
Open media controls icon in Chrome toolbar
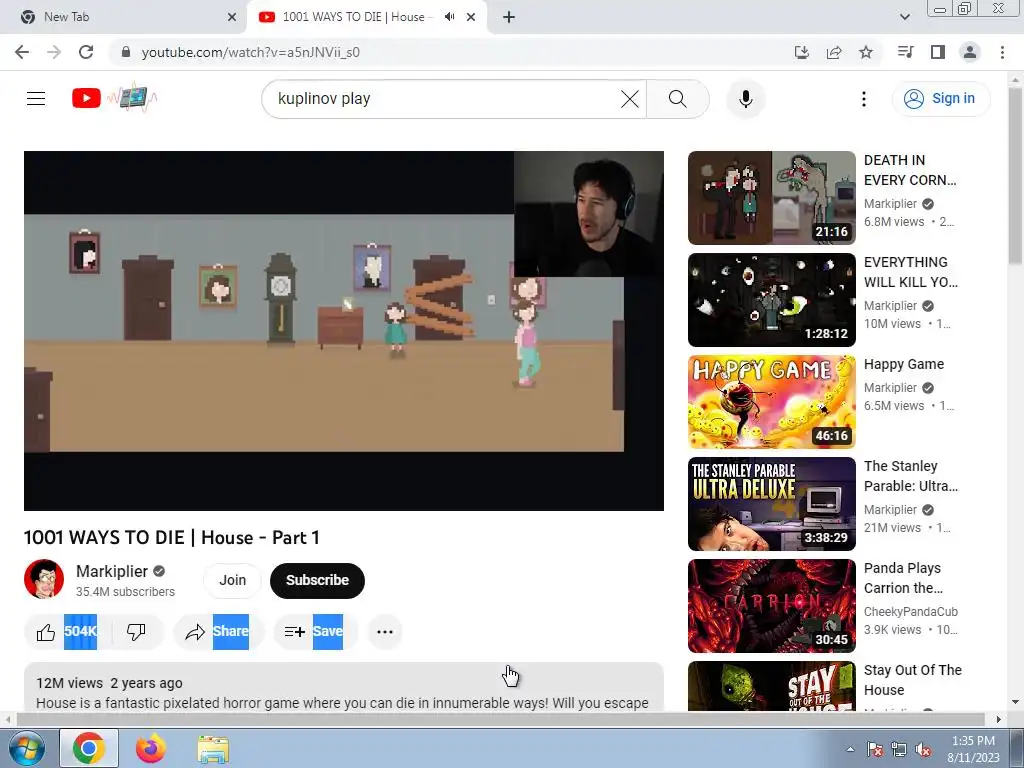[905, 52]
